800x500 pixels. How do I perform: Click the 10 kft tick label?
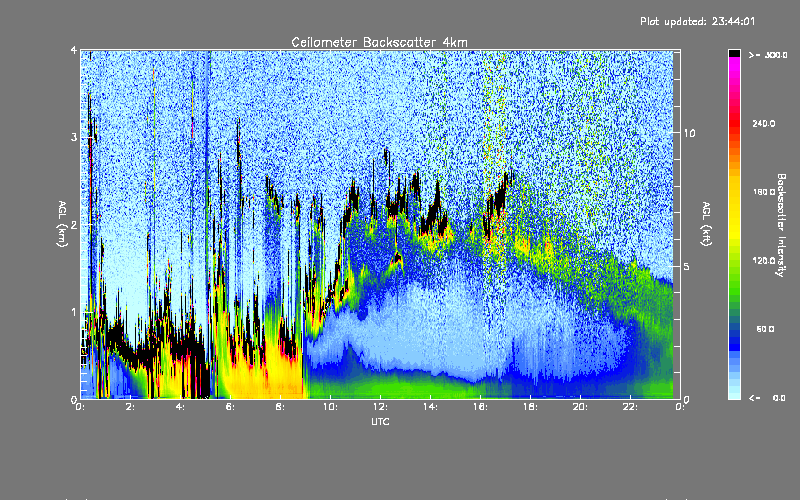tap(689, 133)
